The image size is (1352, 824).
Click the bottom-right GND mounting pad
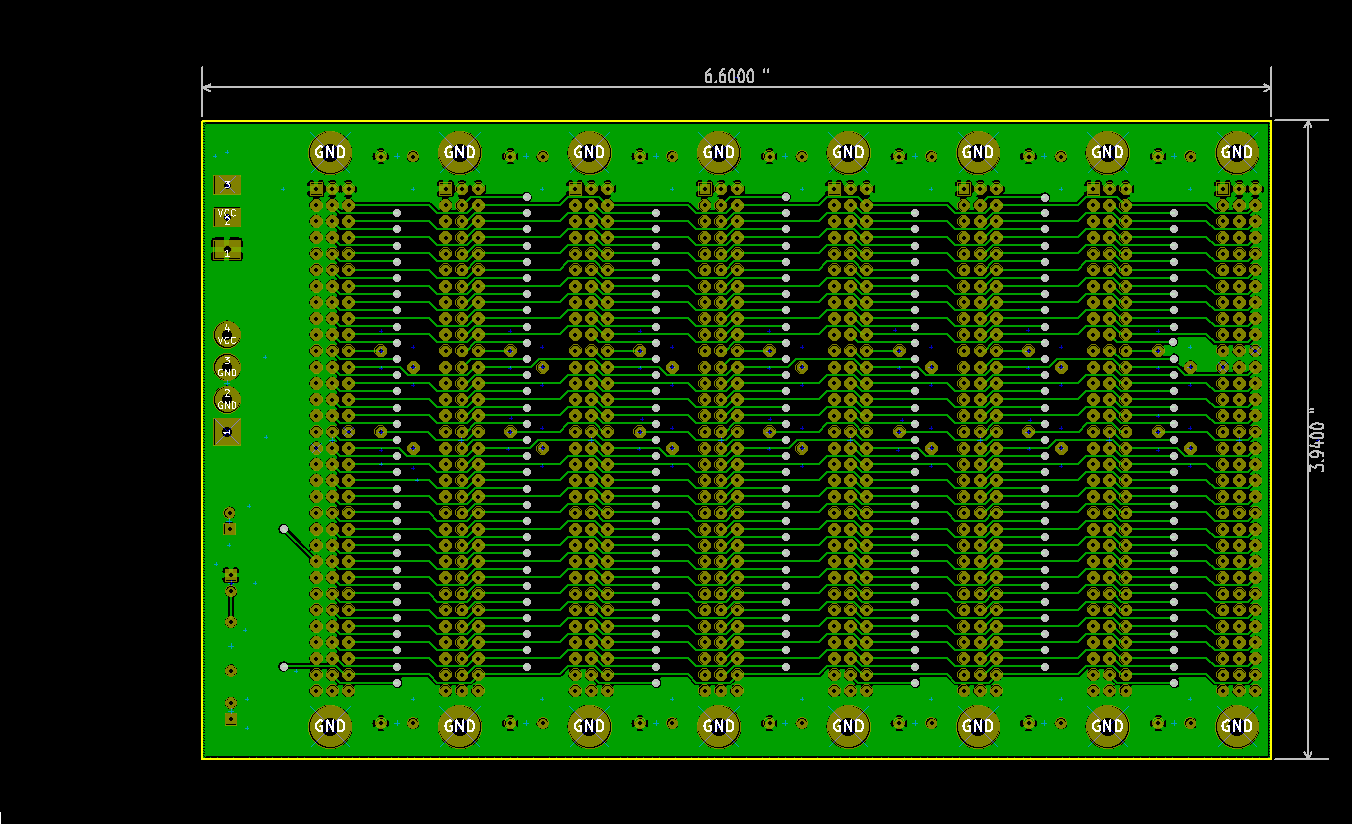point(1237,727)
